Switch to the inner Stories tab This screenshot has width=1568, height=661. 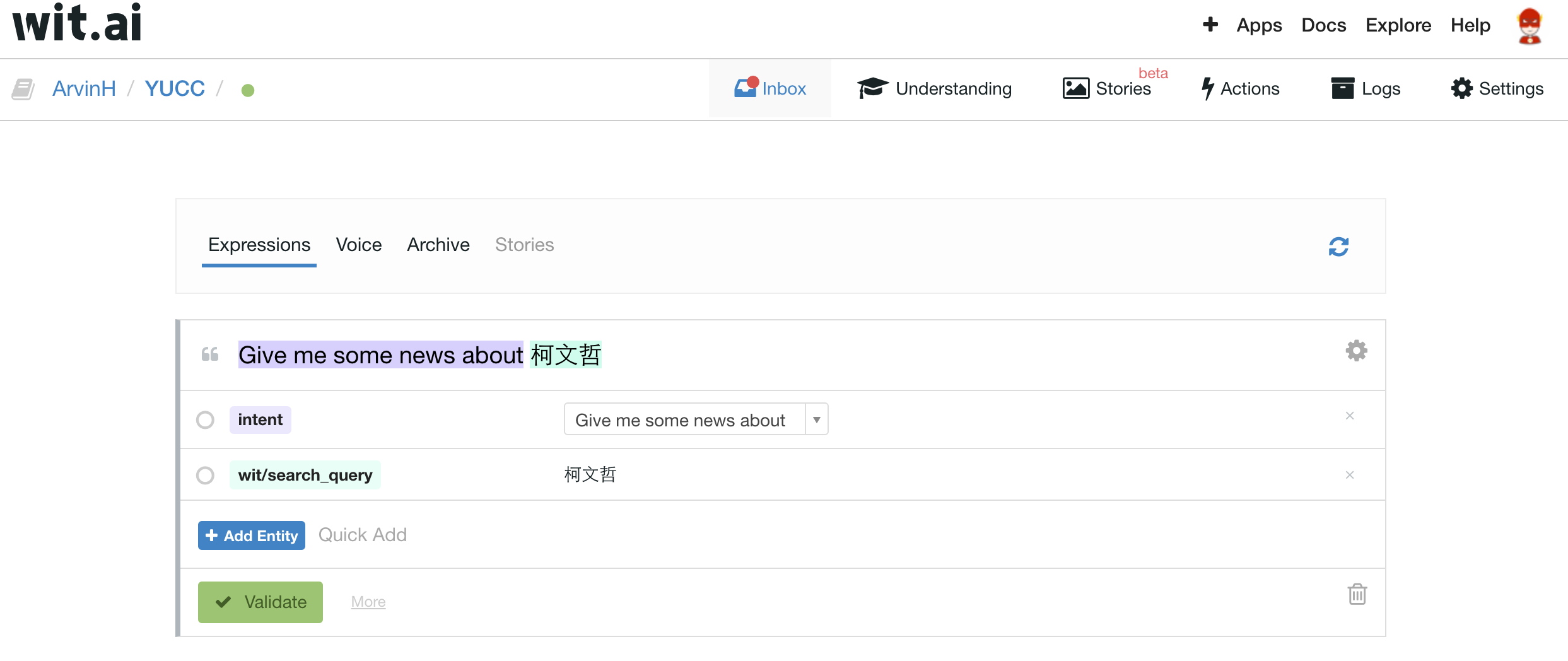(524, 245)
